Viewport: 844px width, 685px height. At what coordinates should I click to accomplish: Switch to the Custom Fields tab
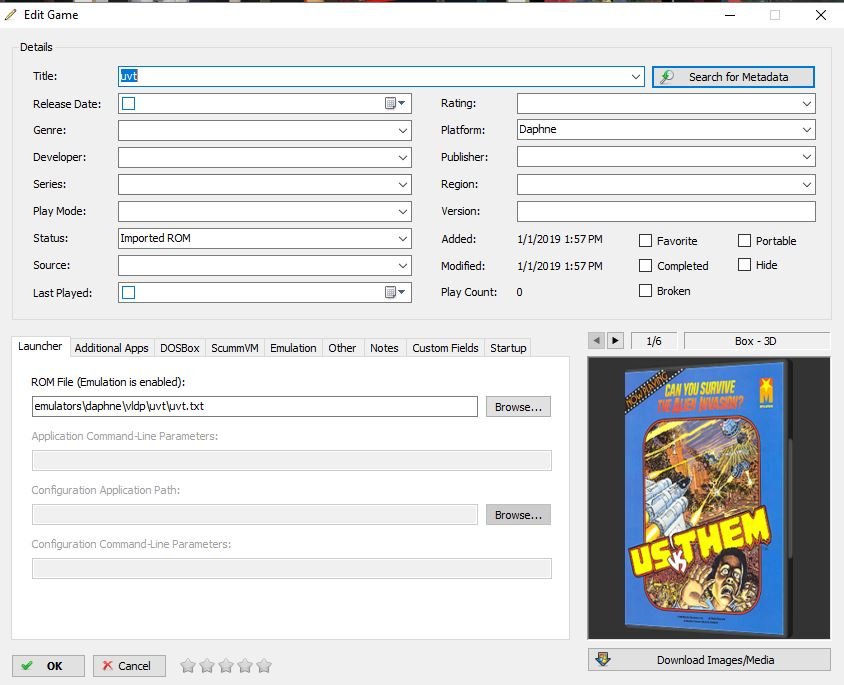445,348
